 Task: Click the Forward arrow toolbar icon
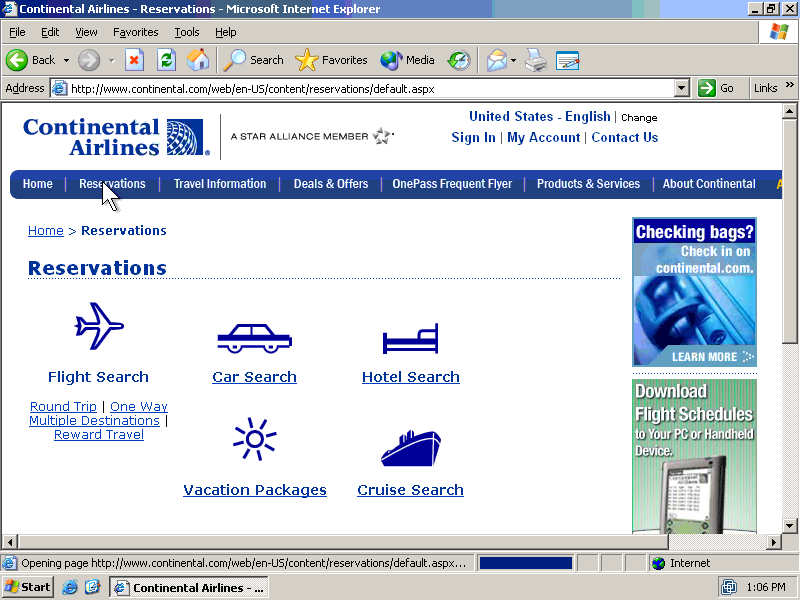click(x=89, y=60)
